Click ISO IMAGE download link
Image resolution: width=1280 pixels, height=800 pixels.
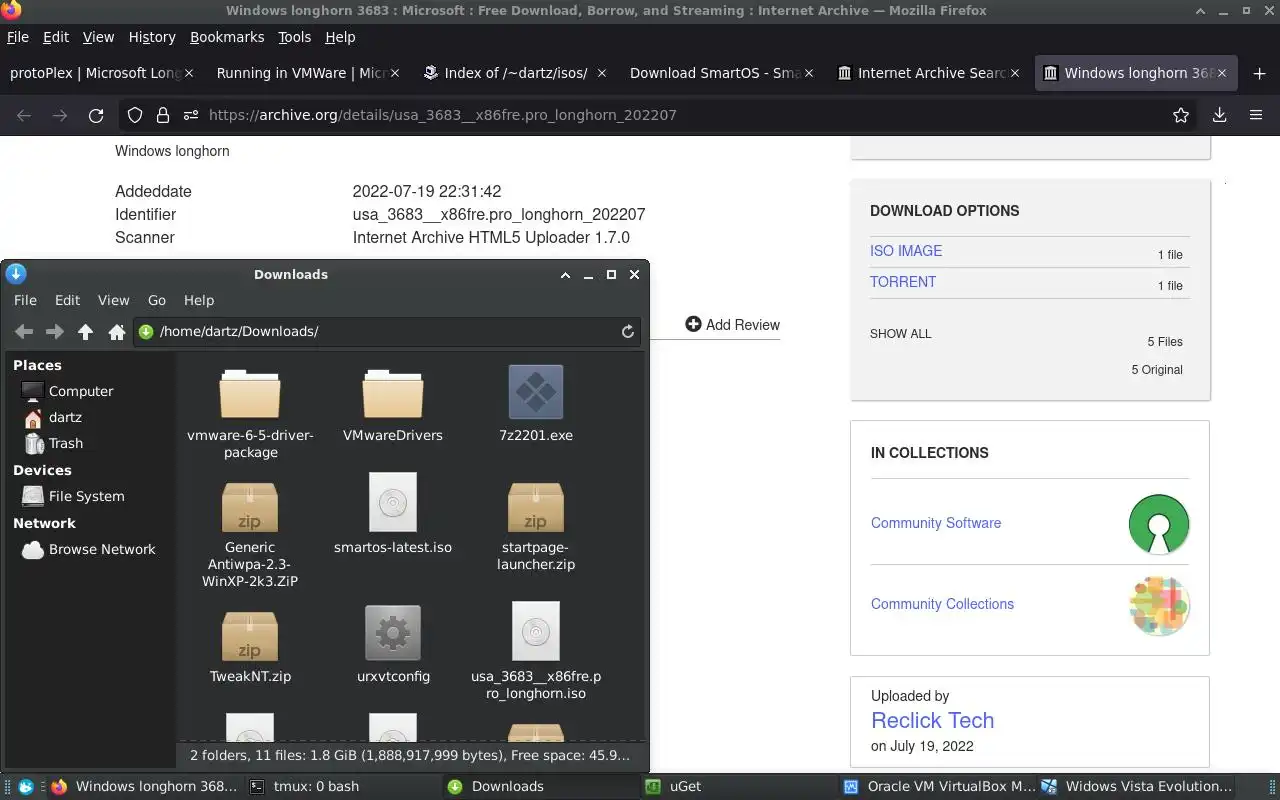[906, 251]
